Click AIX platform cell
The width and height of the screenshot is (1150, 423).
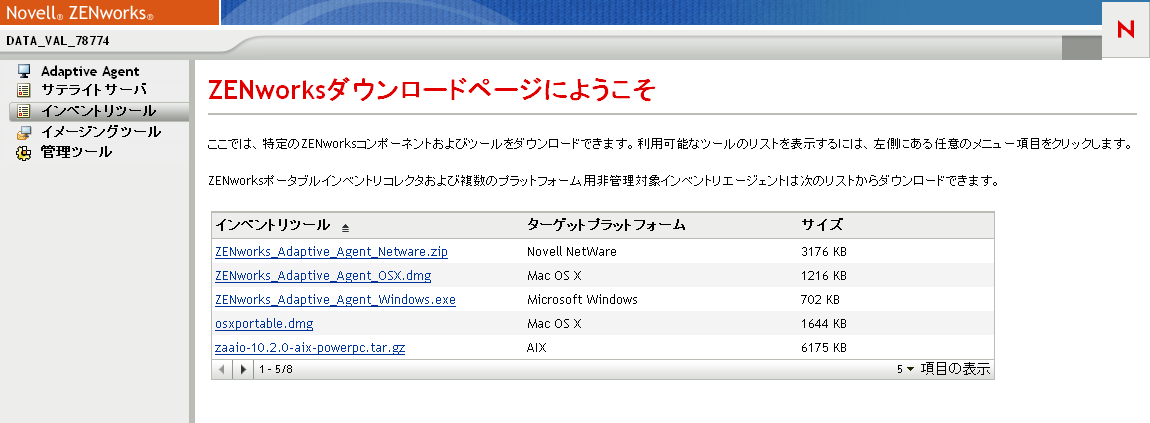(x=537, y=347)
